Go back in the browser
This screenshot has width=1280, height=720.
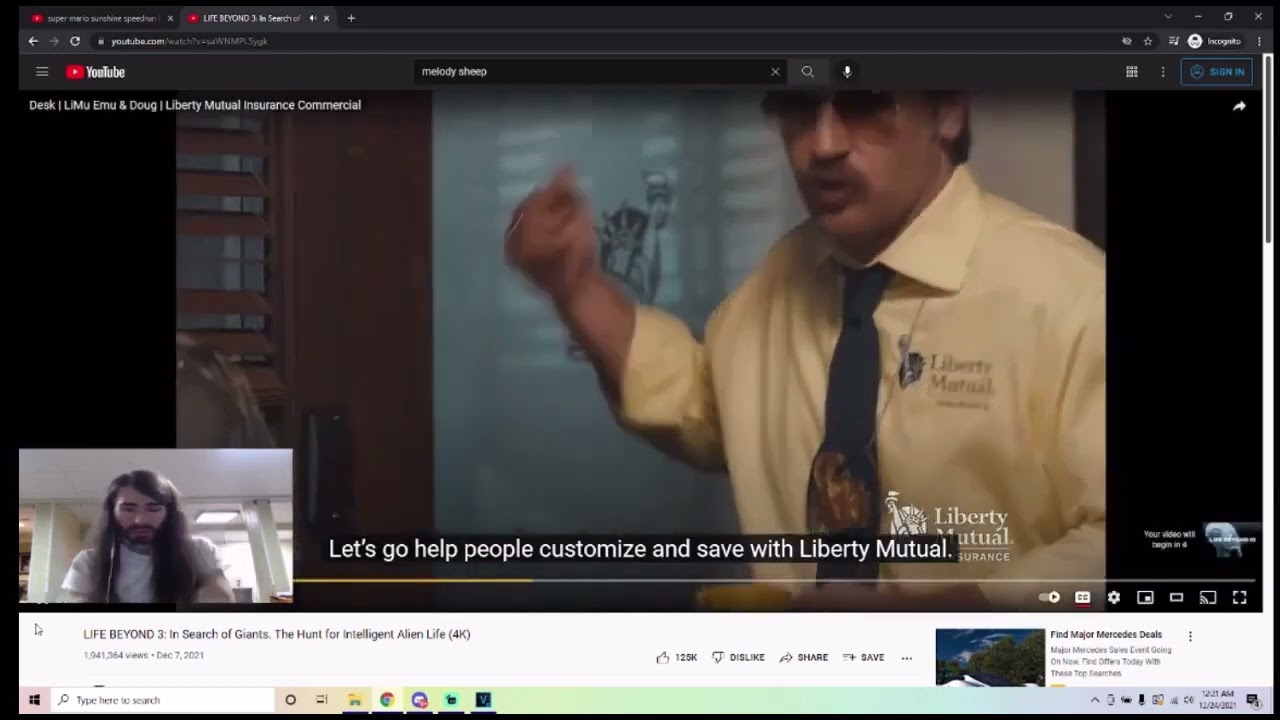pos(33,41)
